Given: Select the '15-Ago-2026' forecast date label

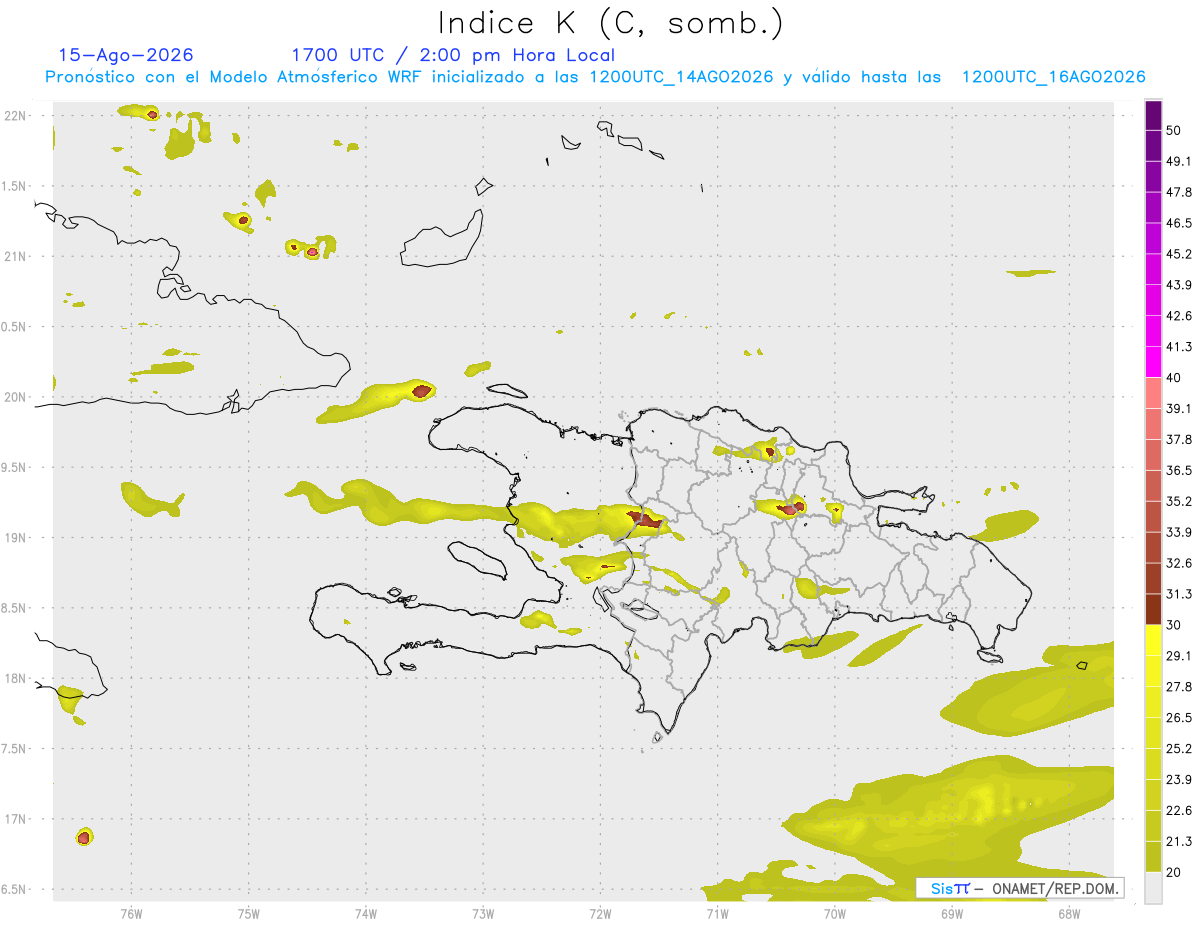Looking at the screenshot, I should pyautogui.click(x=126, y=55).
